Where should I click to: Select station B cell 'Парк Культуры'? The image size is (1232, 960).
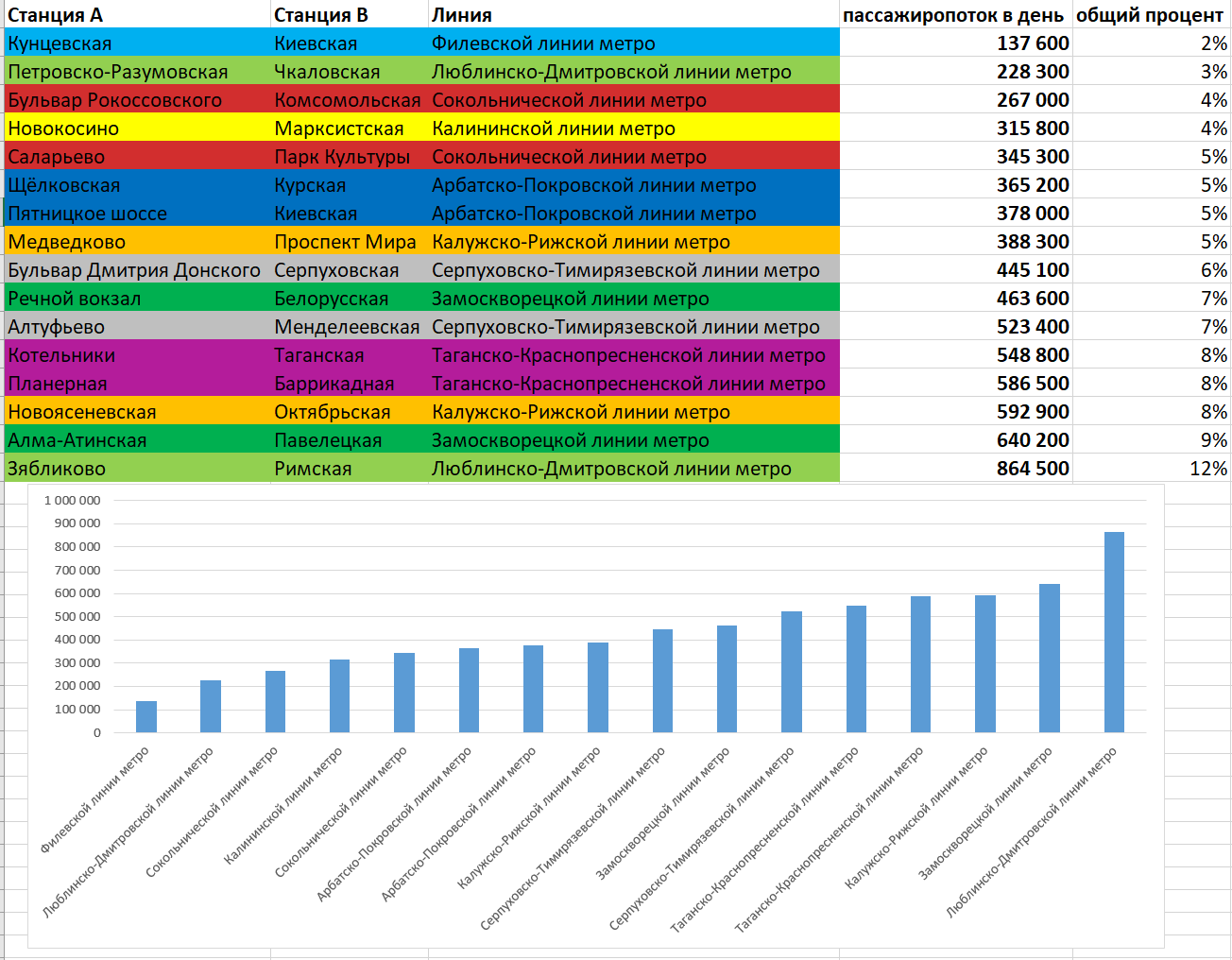[349, 156]
